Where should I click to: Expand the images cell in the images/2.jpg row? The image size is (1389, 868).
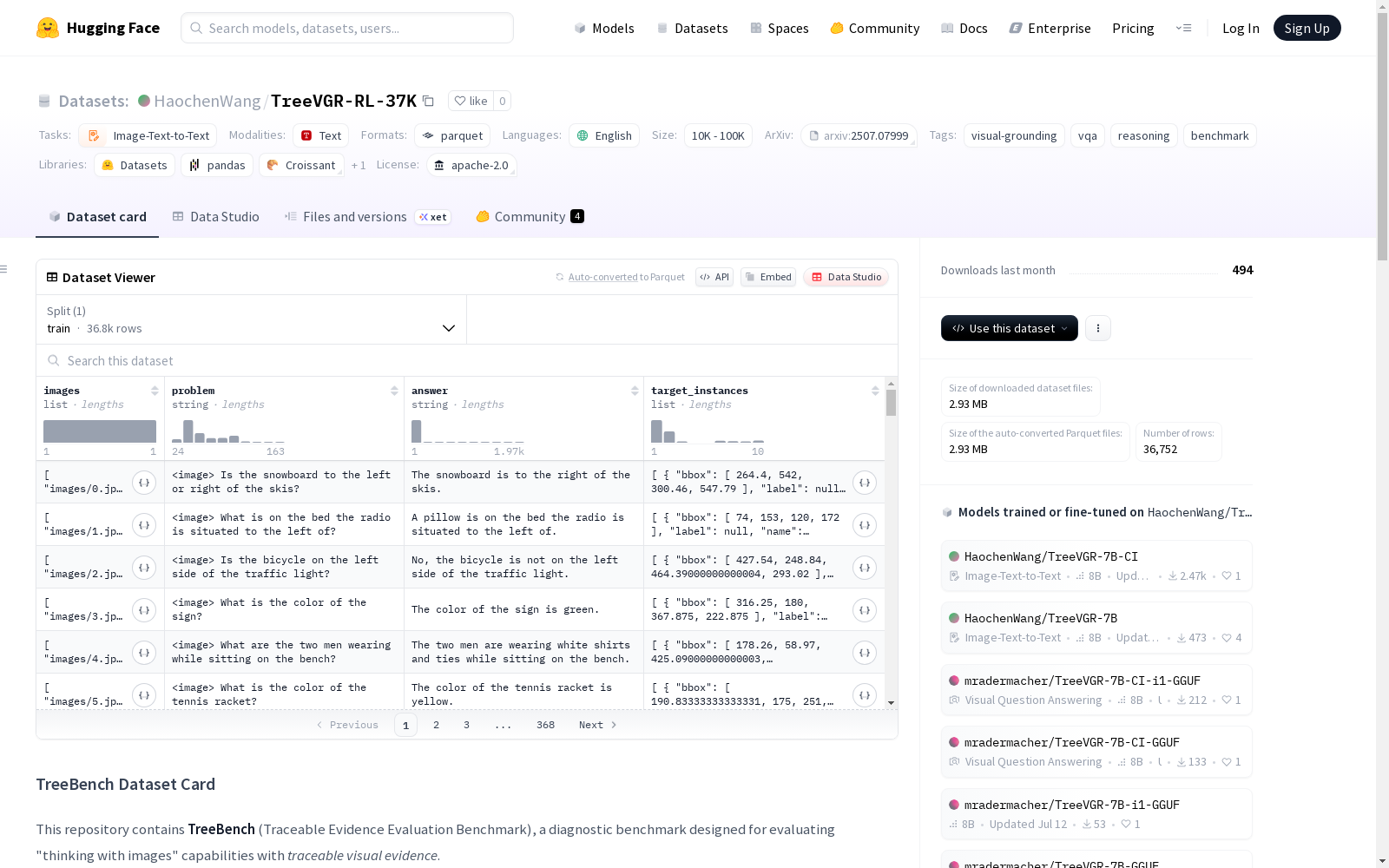pyautogui.click(x=144, y=568)
